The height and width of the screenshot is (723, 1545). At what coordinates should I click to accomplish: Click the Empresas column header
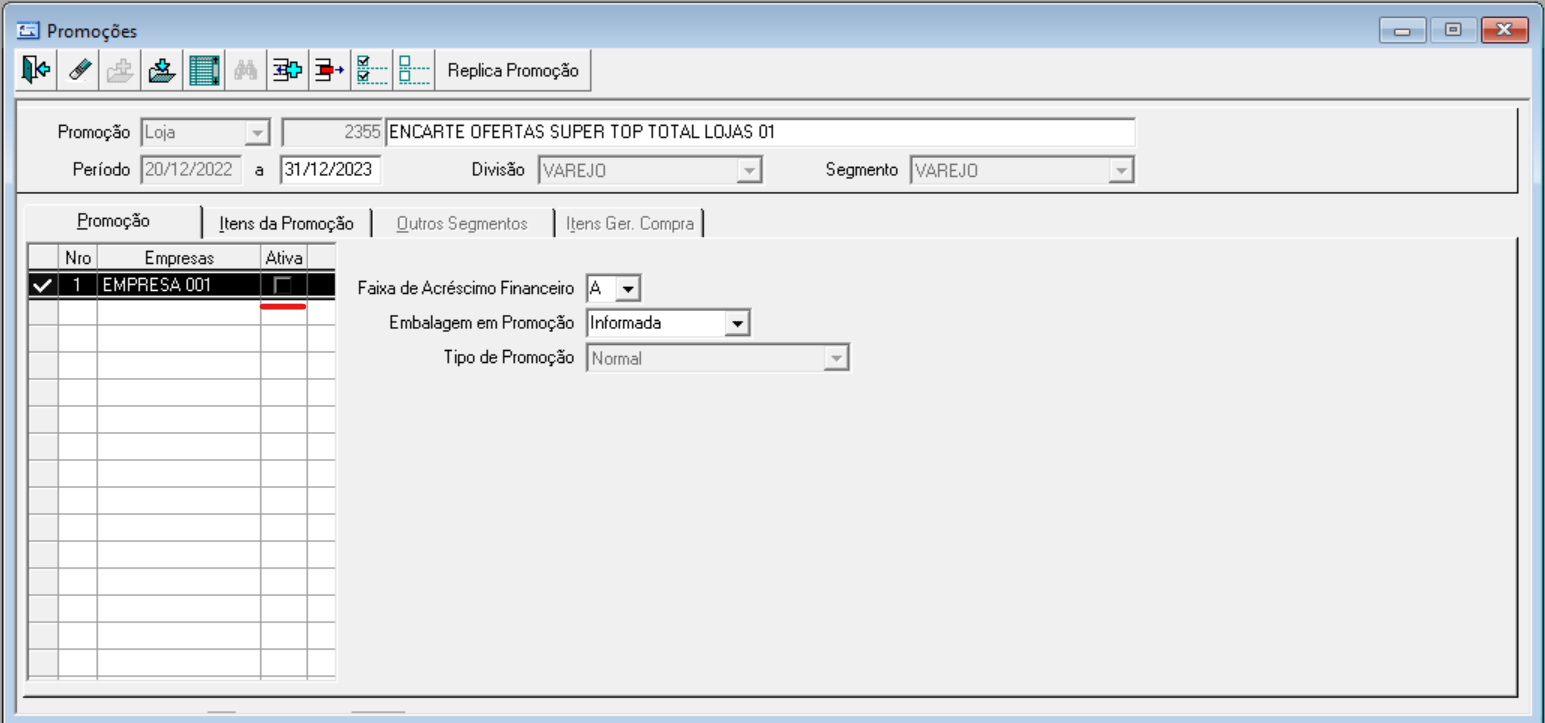pos(178,258)
